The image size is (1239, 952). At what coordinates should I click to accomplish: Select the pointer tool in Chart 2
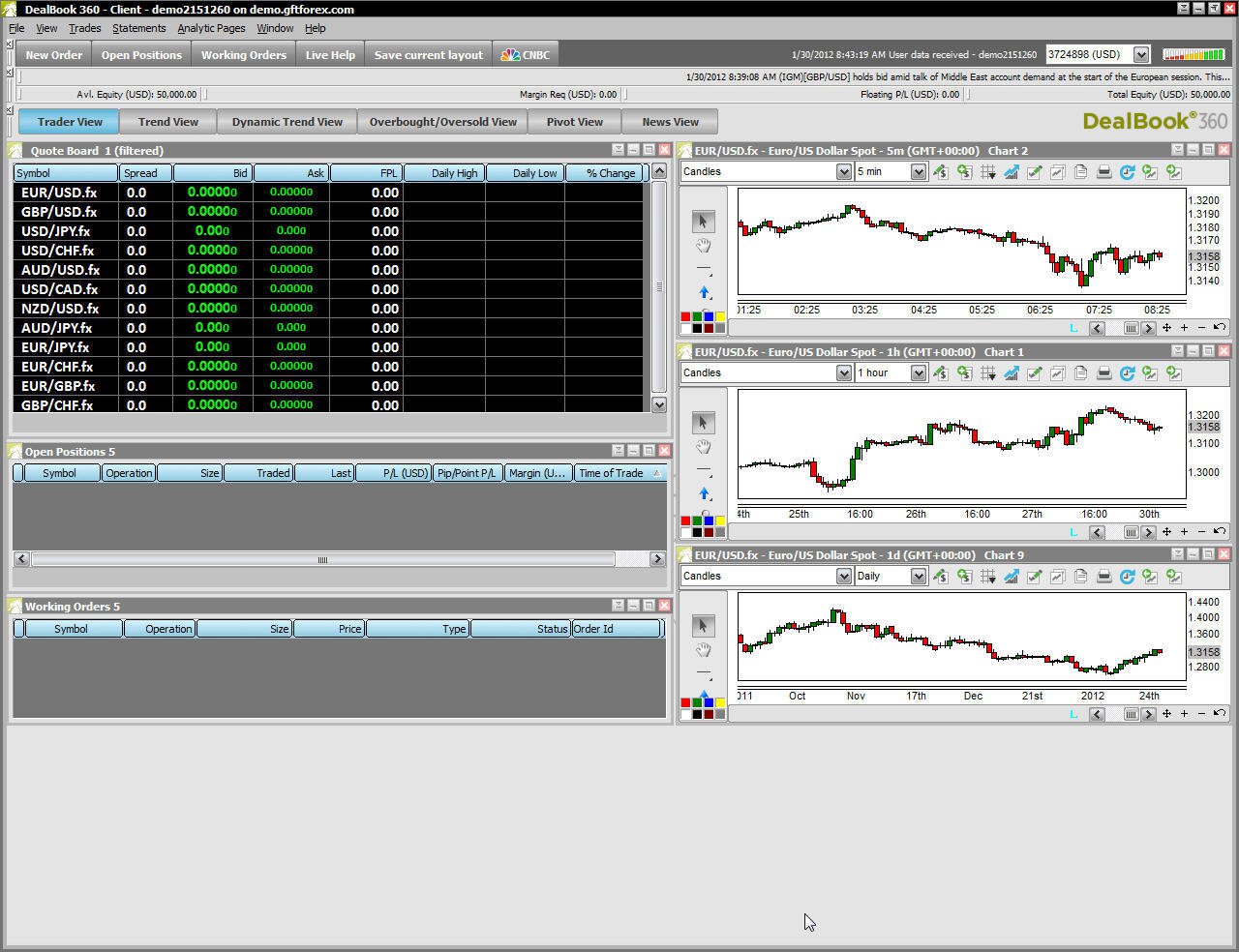point(704,222)
